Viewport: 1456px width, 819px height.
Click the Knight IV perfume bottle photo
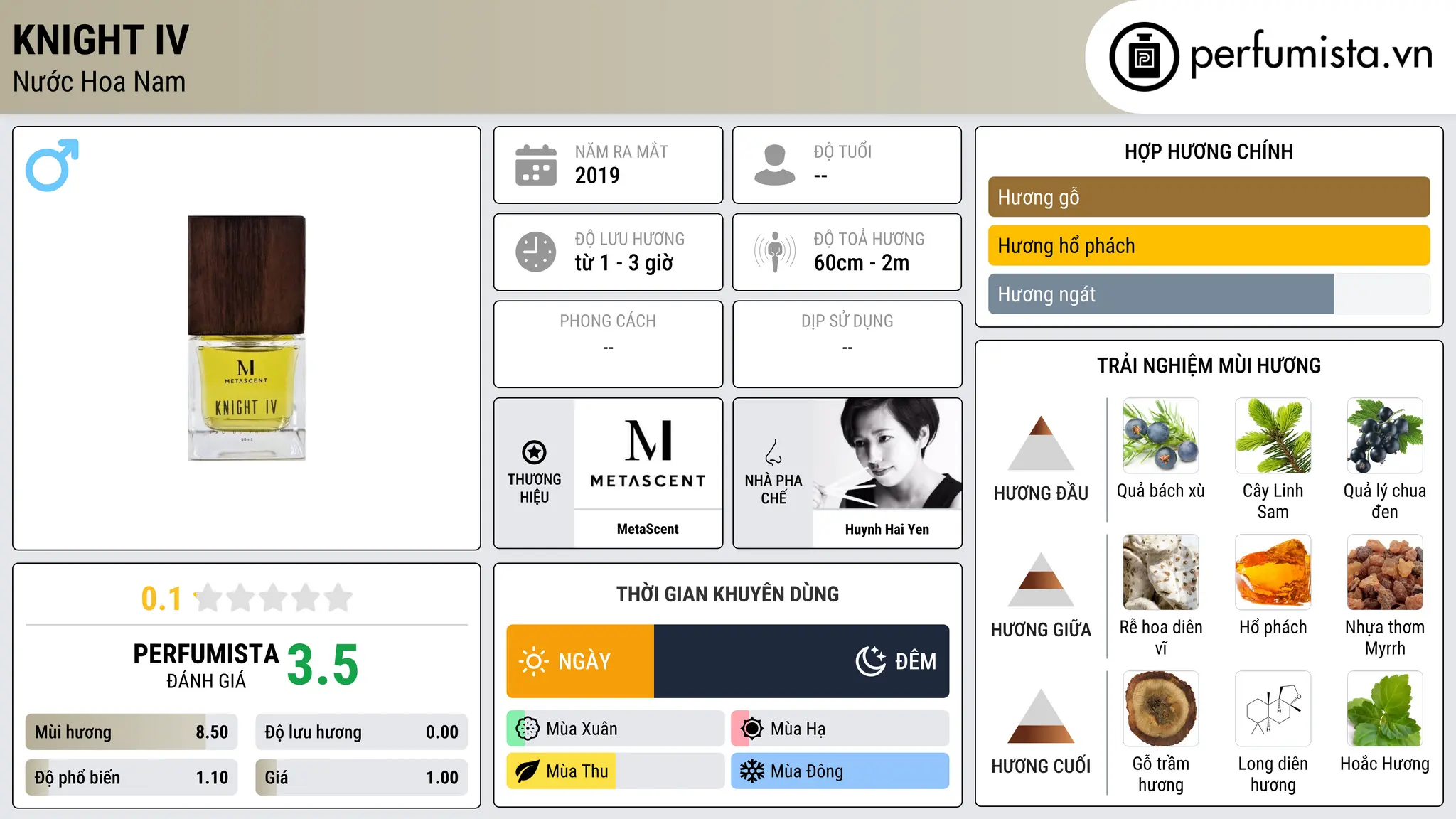coord(247,338)
